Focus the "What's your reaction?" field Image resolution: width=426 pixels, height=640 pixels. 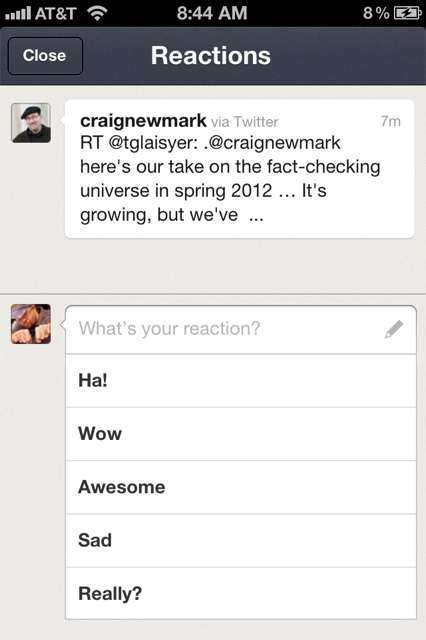pyautogui.click(x=241, y=329)
